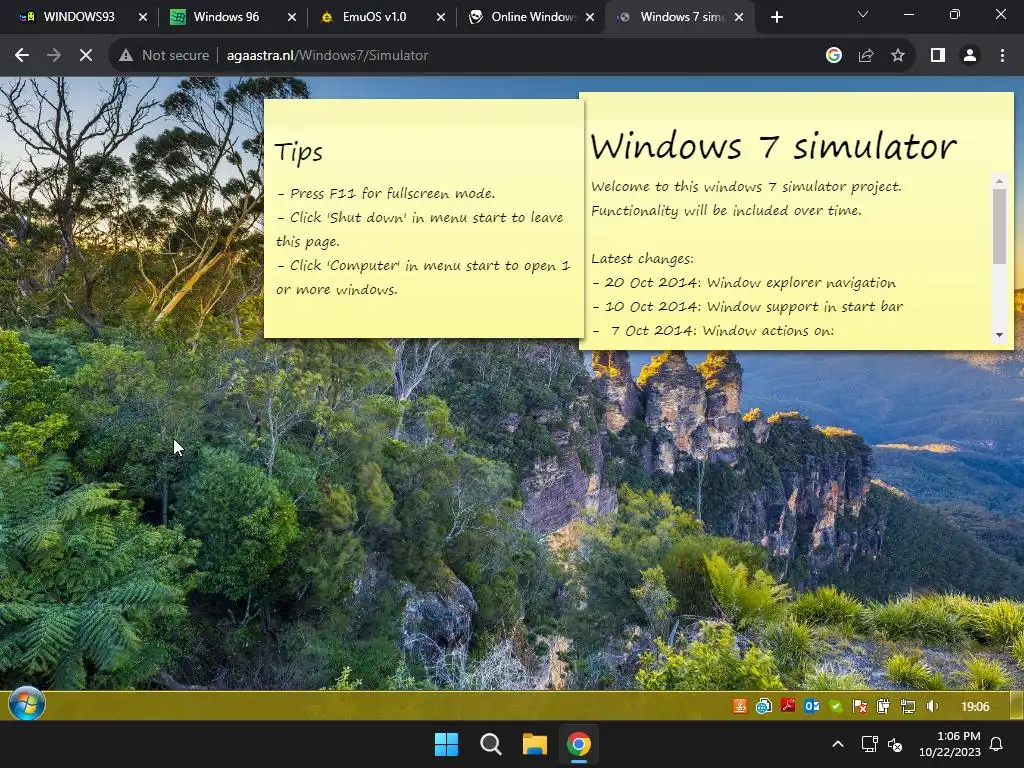Bookmark this page with the star

click(898, 56)
